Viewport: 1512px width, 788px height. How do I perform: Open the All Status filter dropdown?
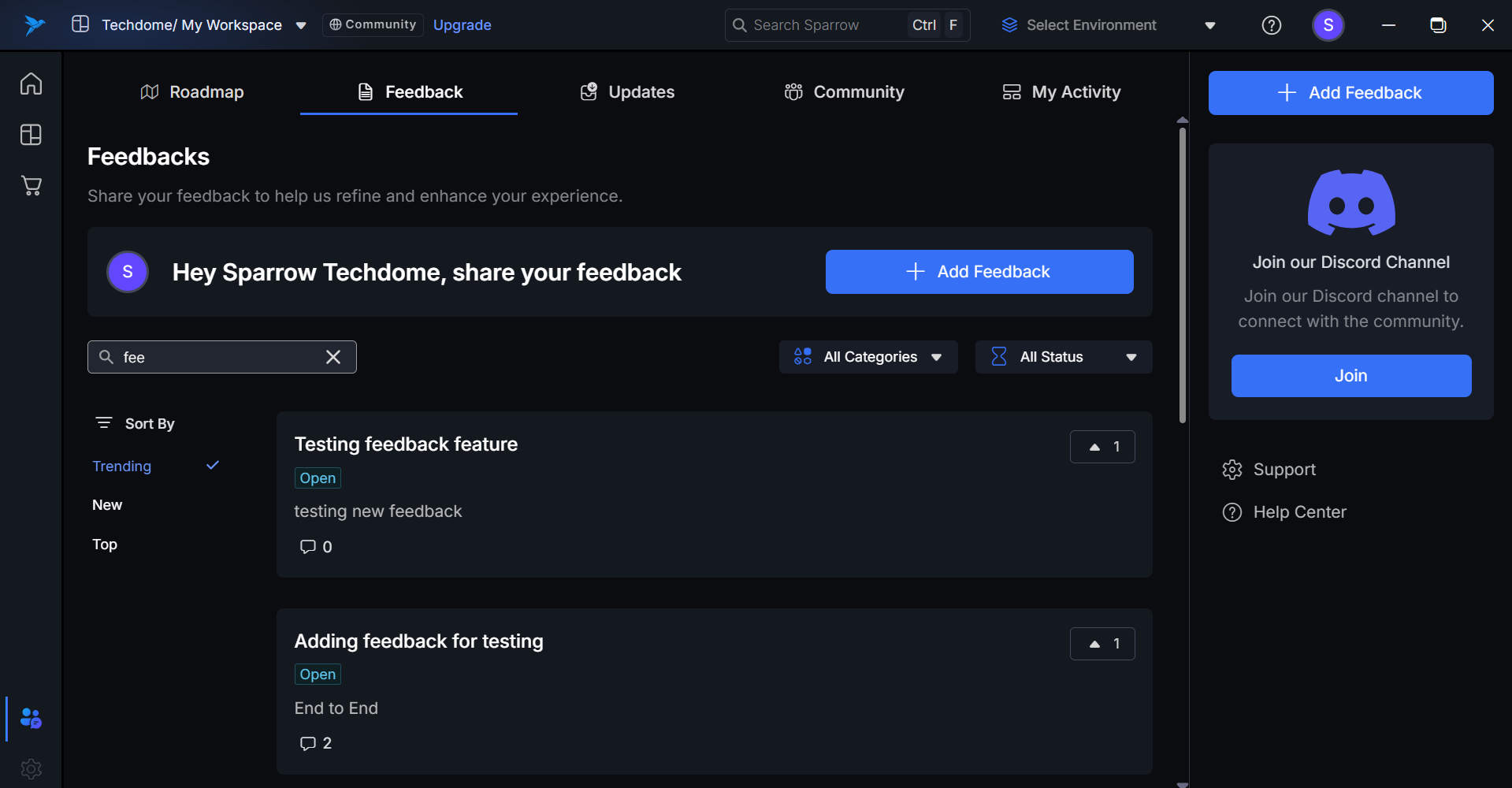pyautogui.click(x=1063, y=357)
